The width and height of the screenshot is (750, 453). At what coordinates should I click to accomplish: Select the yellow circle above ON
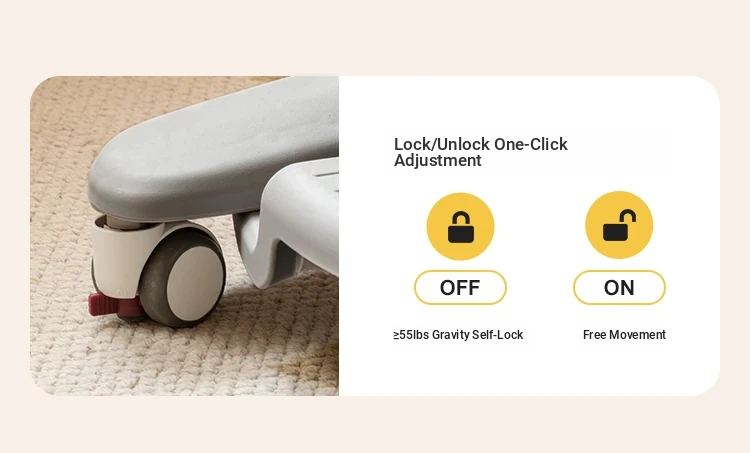point(619,225)
